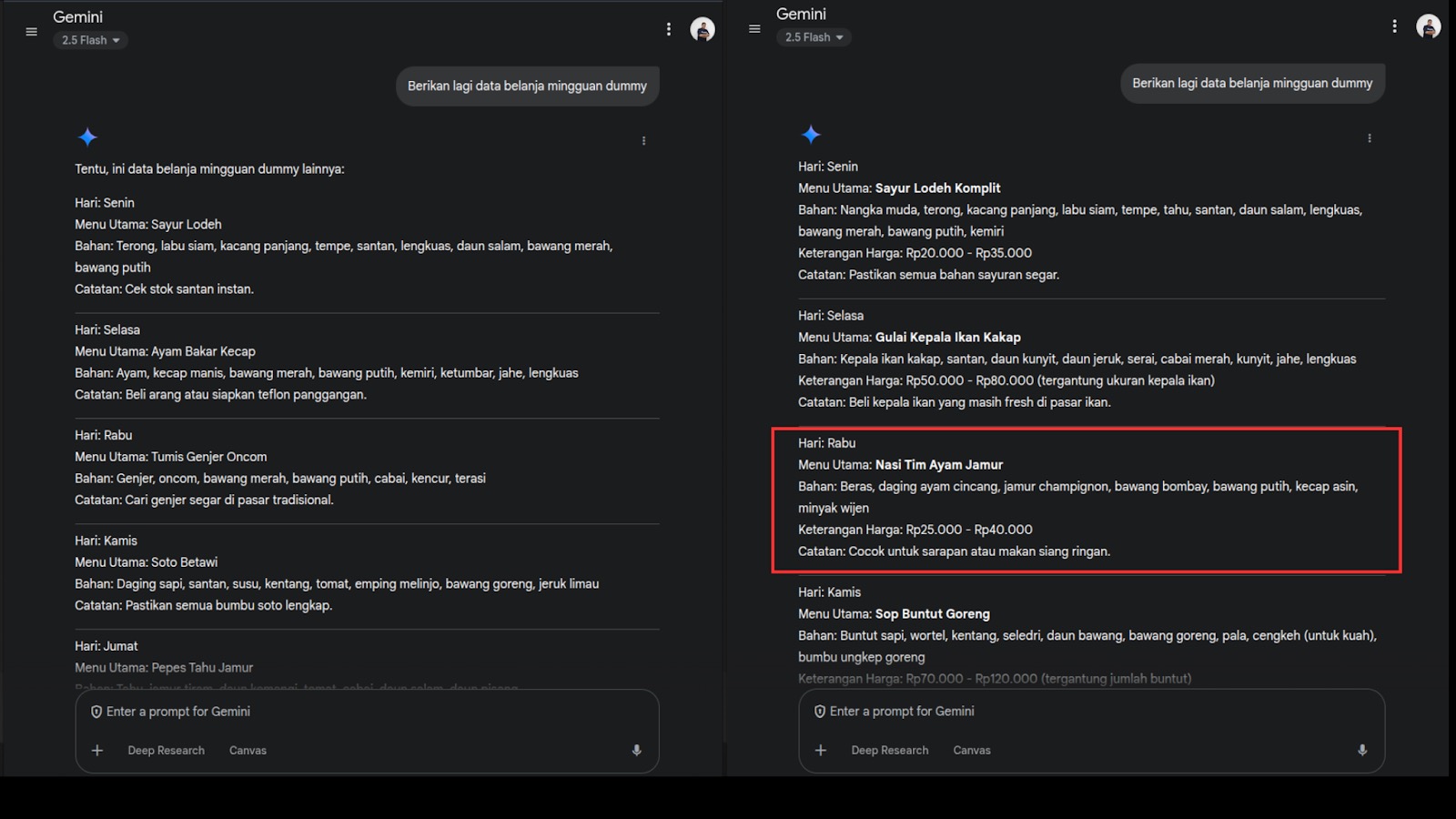Screen dimensions: 1456x819
Task: Open profile avatar in the left window
Action: coord(703,30)
